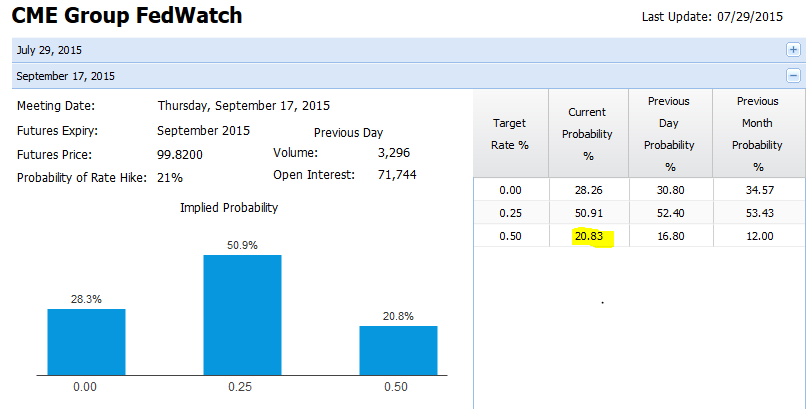This screenshot has width=810, height=409.
Task: Click the Implied Probability chart title
Action: coord(229,208)
